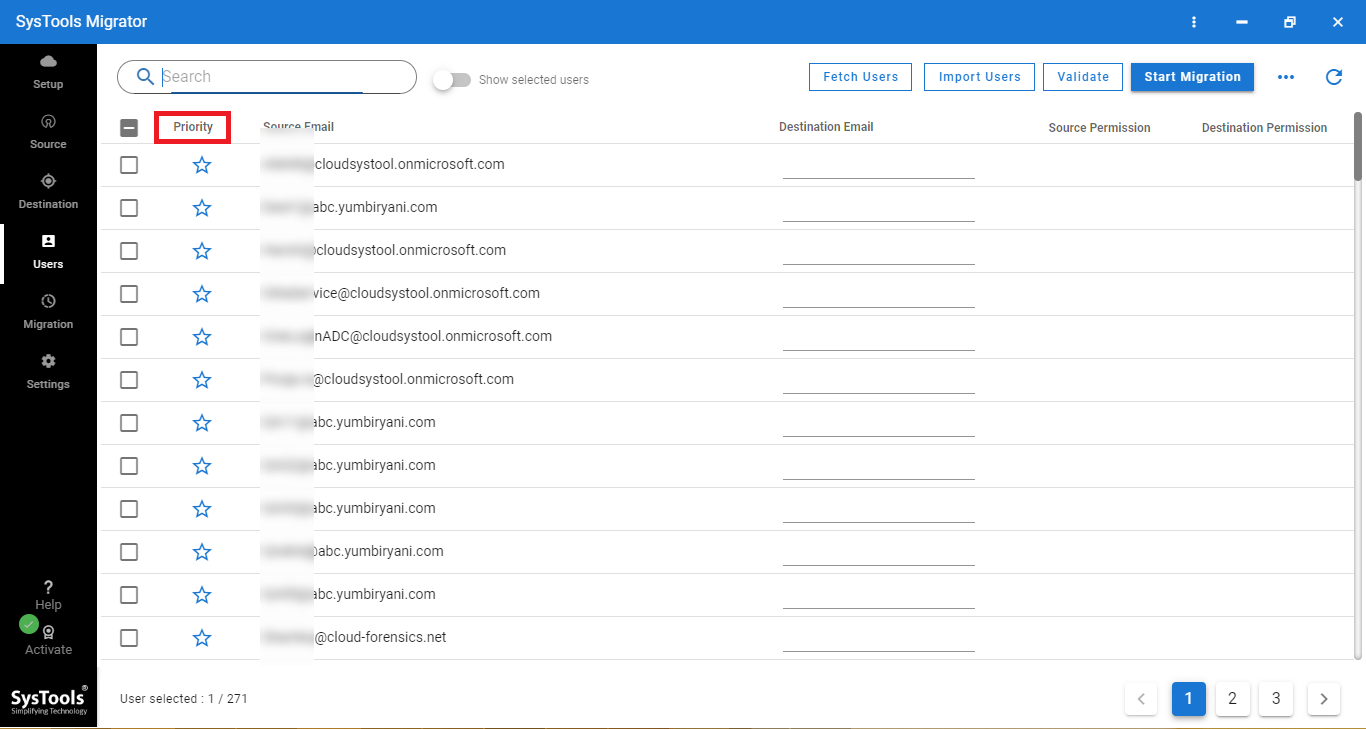The height and width of the screenshot is (729, 1366).
Task: Go to page 3 of users
Action: [x=1276, y=699]
